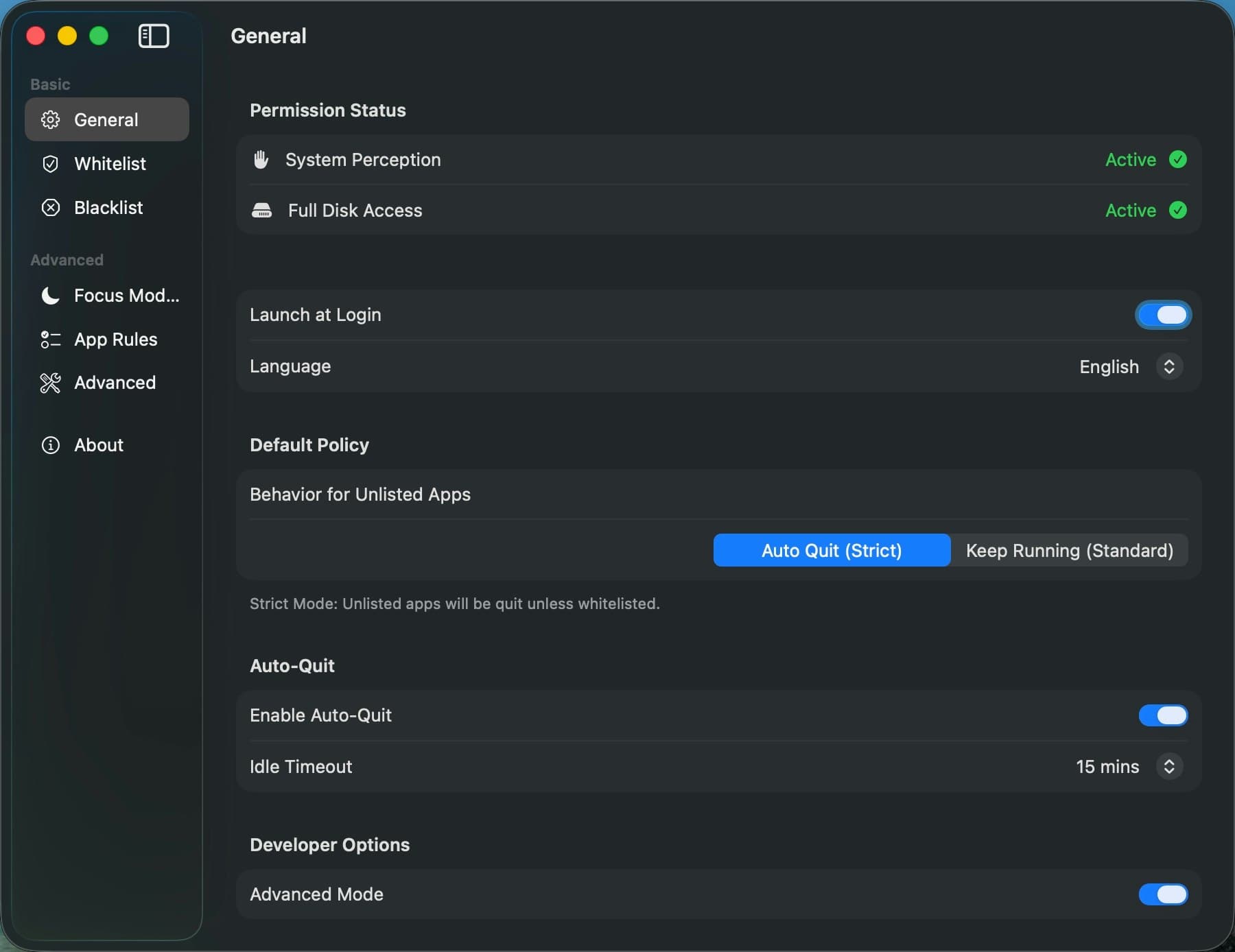Click the General gear icon
The height and width of the screenshot is (952, 1235).
(50, 120)
